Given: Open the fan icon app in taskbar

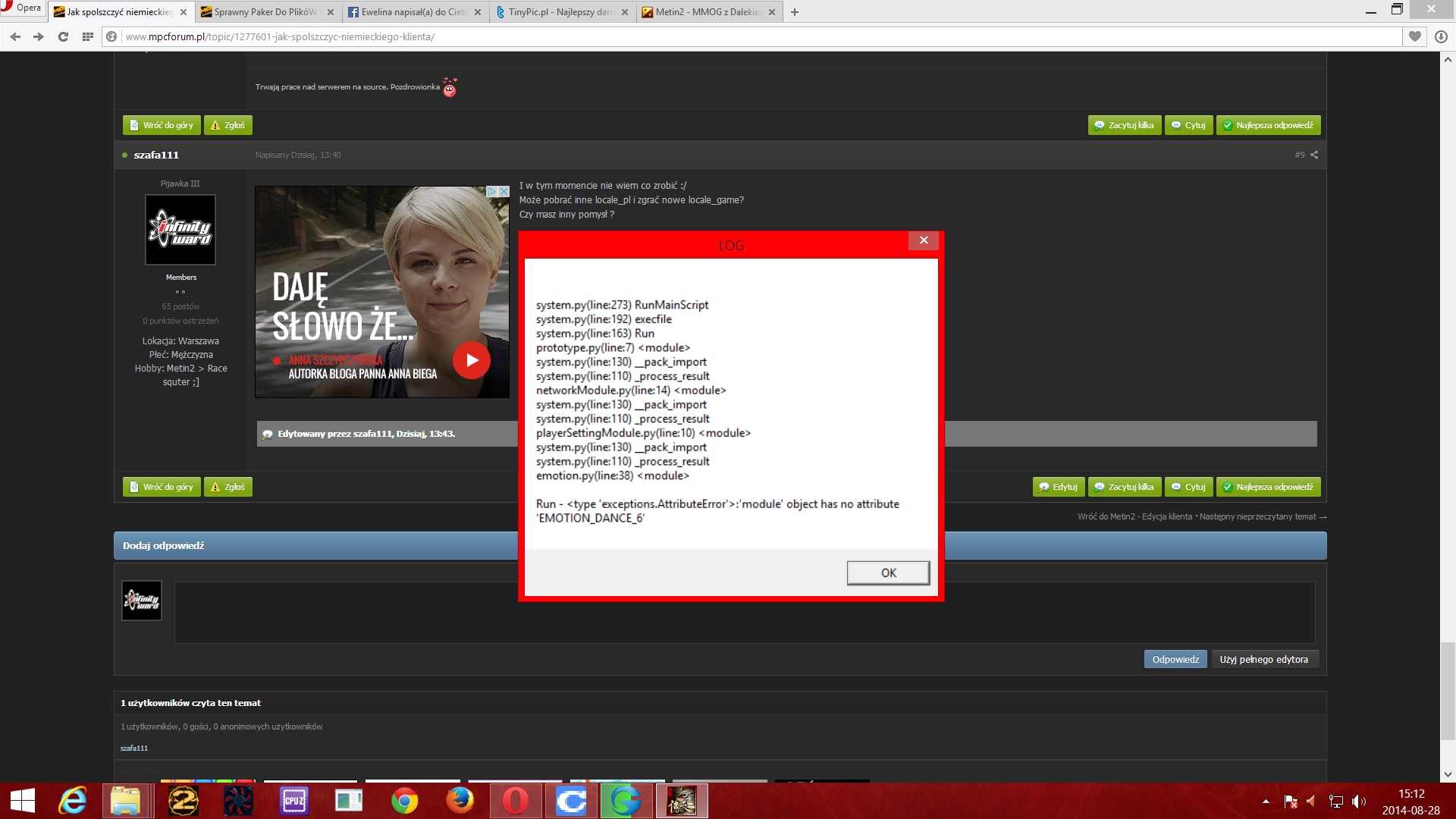Looking at the screenshot, I should tap(238, 801).
